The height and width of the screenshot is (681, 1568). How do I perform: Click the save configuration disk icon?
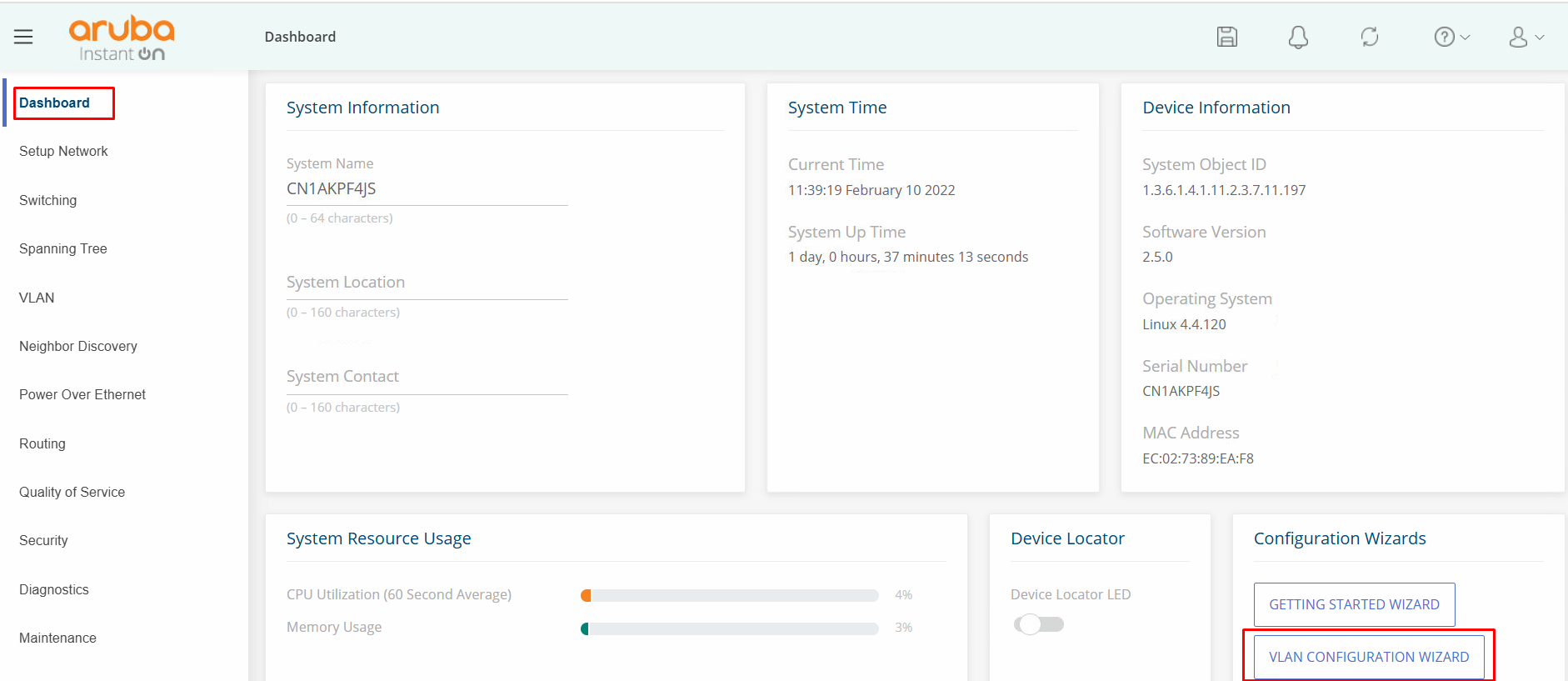(1226, 37)
